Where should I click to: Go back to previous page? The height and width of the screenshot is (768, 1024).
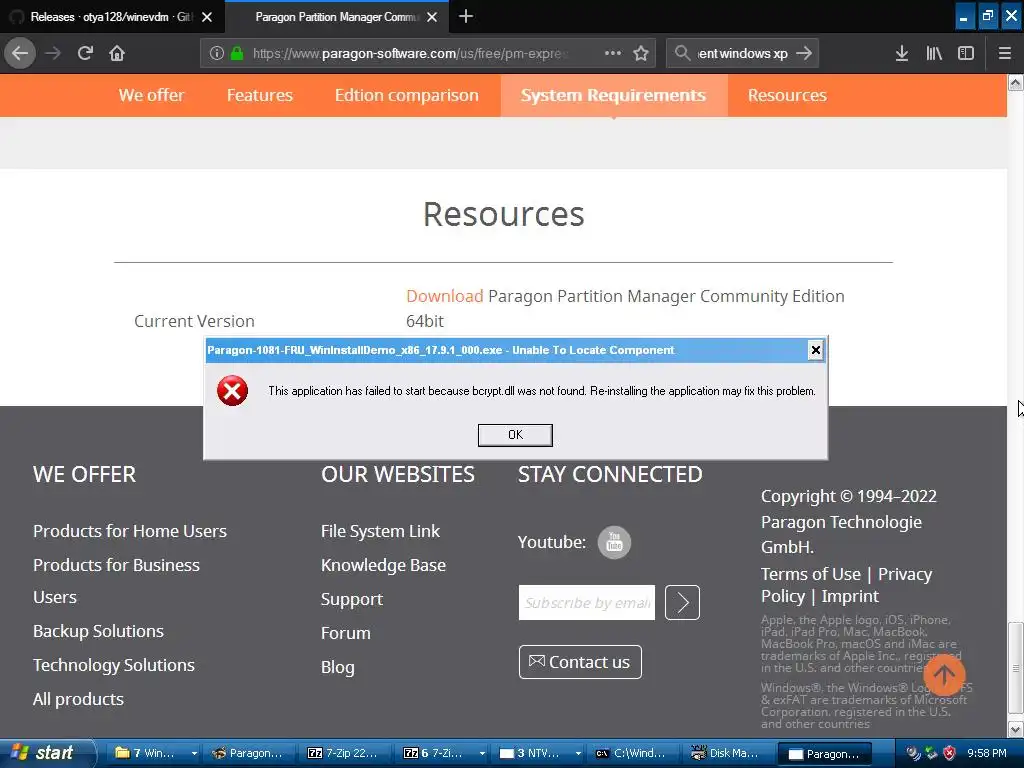pyautogui.click(x=20, y=53)
